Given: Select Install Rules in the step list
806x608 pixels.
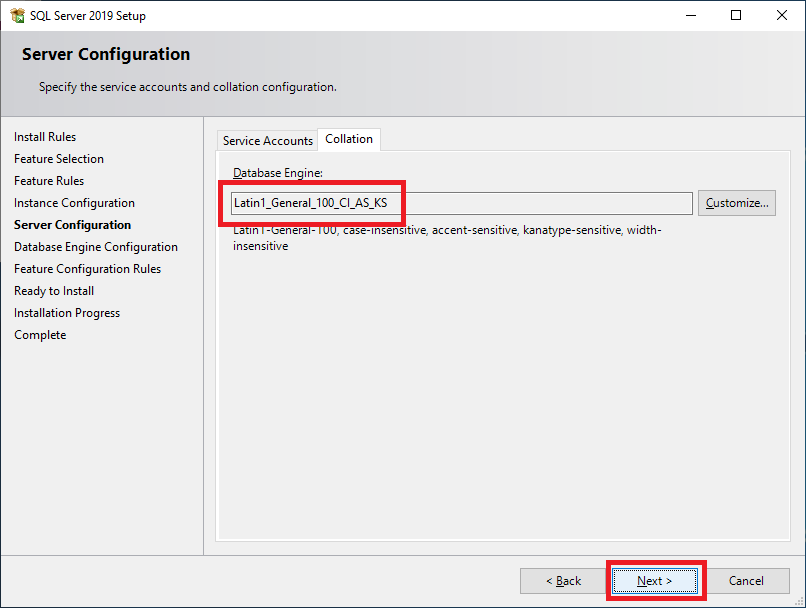Looking at the screenshot, I should coord(45,137).
